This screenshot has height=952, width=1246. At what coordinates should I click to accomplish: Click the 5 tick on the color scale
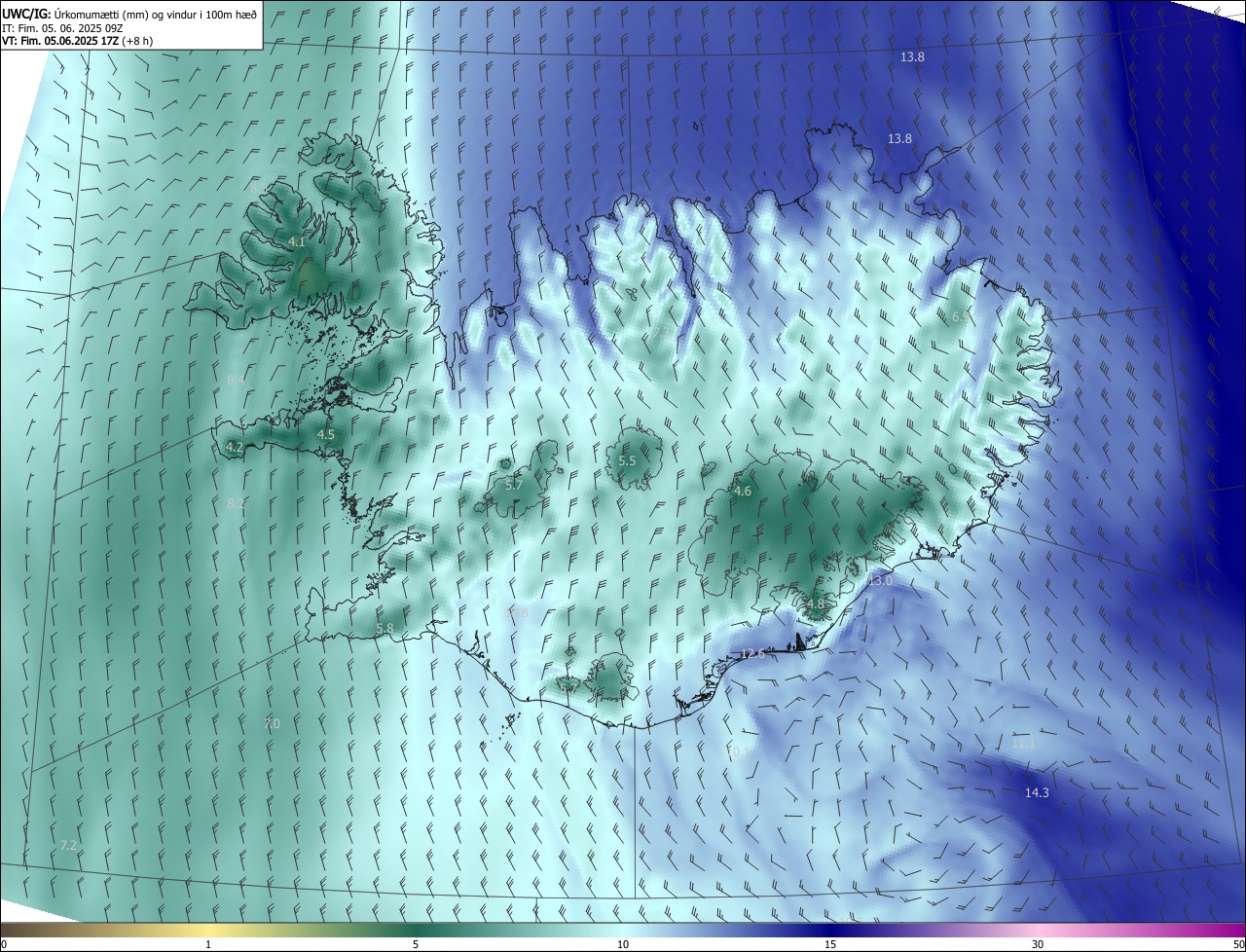pyautogui.click(x=416, y=944)
